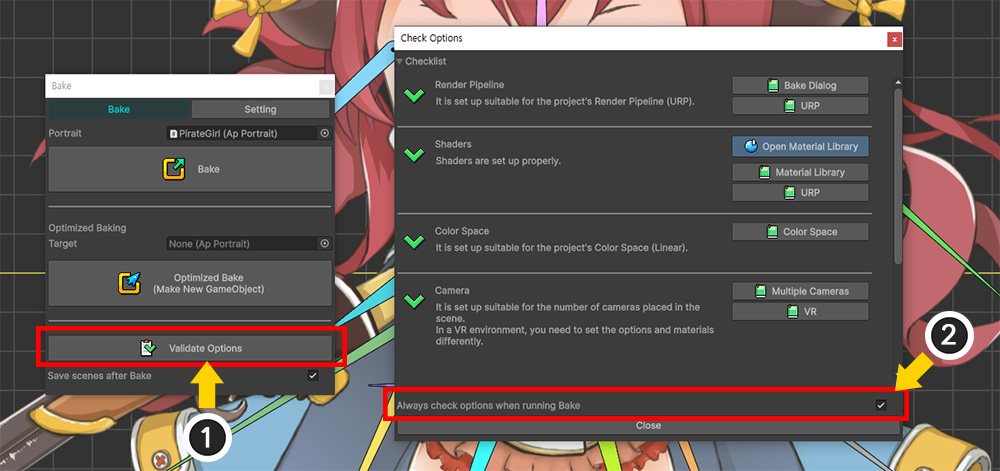Image resolution: width=1000 pixels, height=471 pixels.
Task: Open the VR documentation
Action: (800, 312)
